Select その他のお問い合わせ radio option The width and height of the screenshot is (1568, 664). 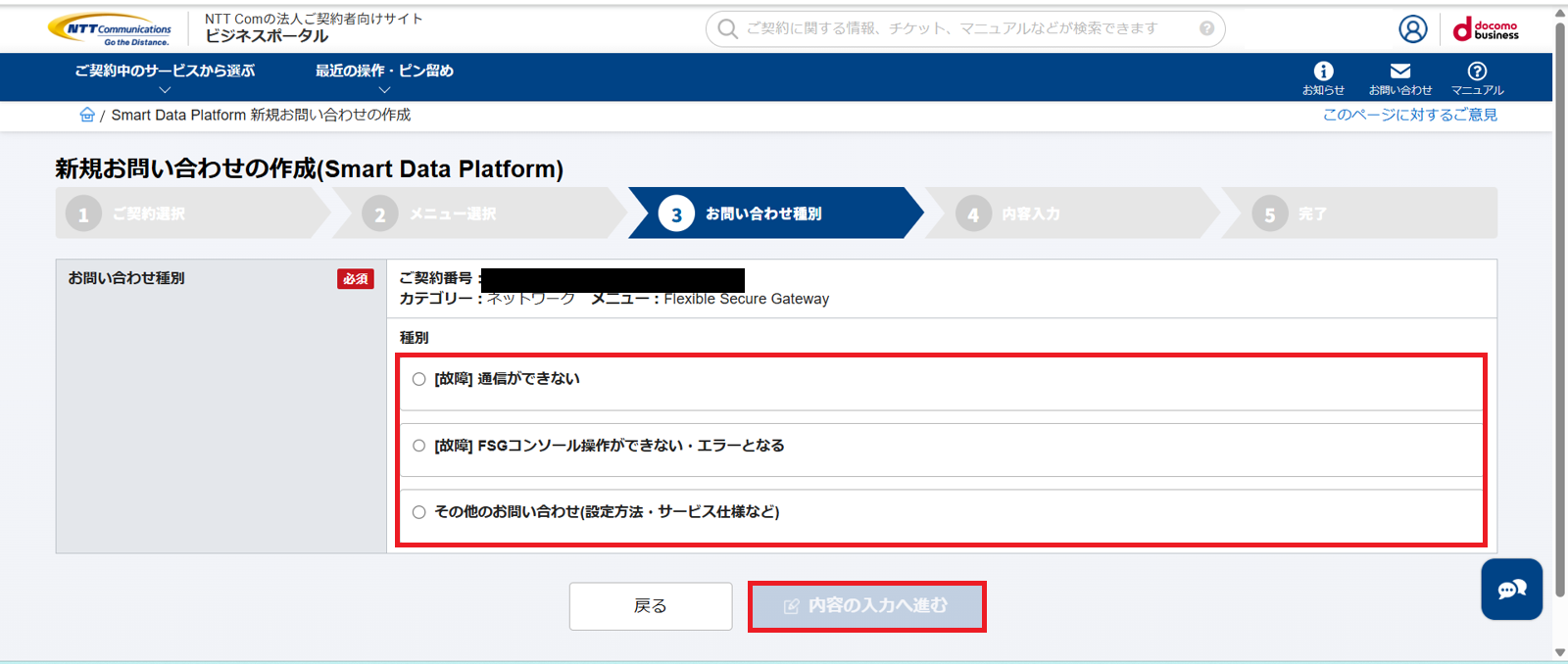[x=418, y=512]
